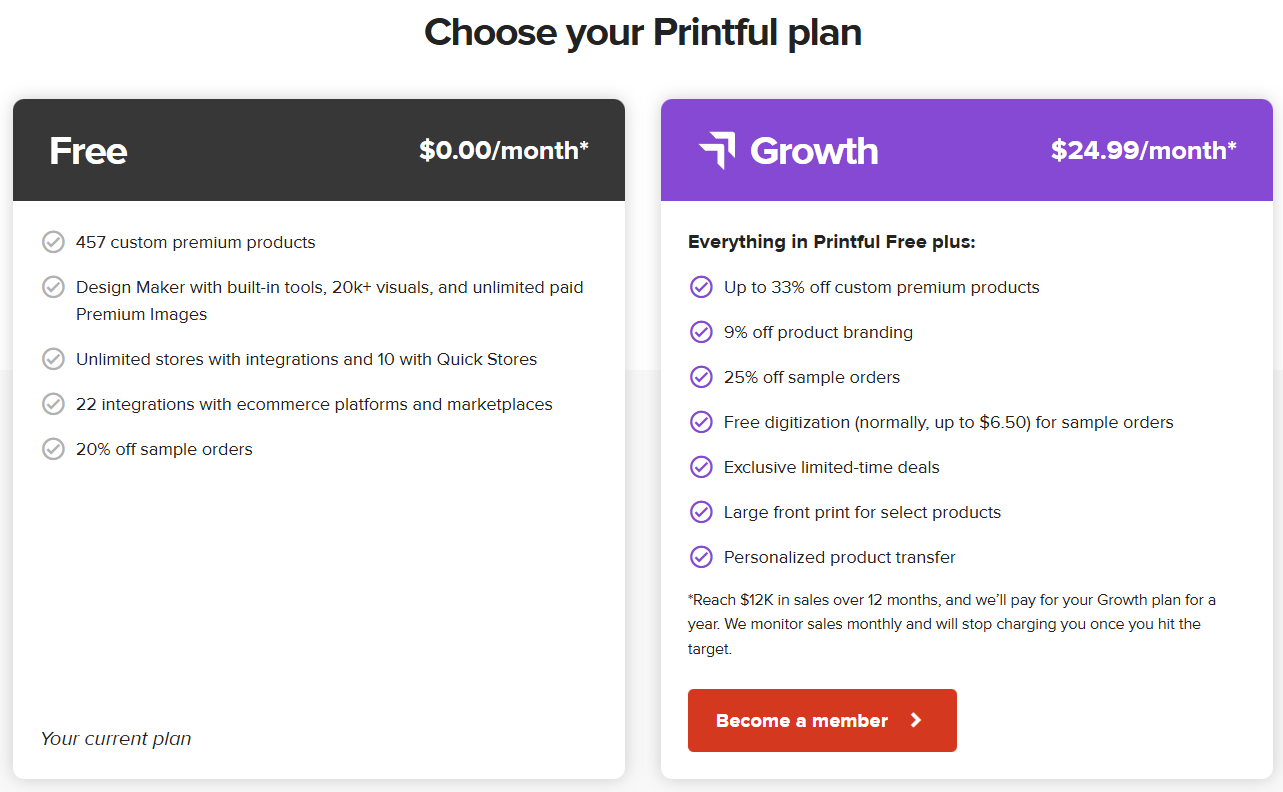Select the checkmark next to 9% off product branding

(x=701, y=331)
